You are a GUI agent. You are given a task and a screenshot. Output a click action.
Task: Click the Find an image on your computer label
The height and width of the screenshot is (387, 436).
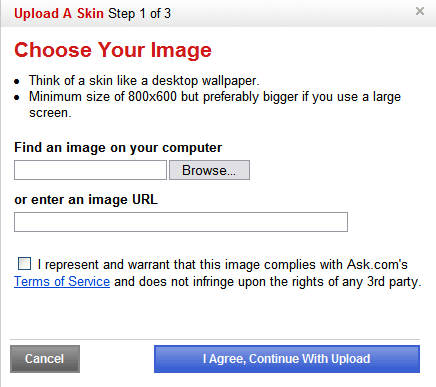(118, 148)
